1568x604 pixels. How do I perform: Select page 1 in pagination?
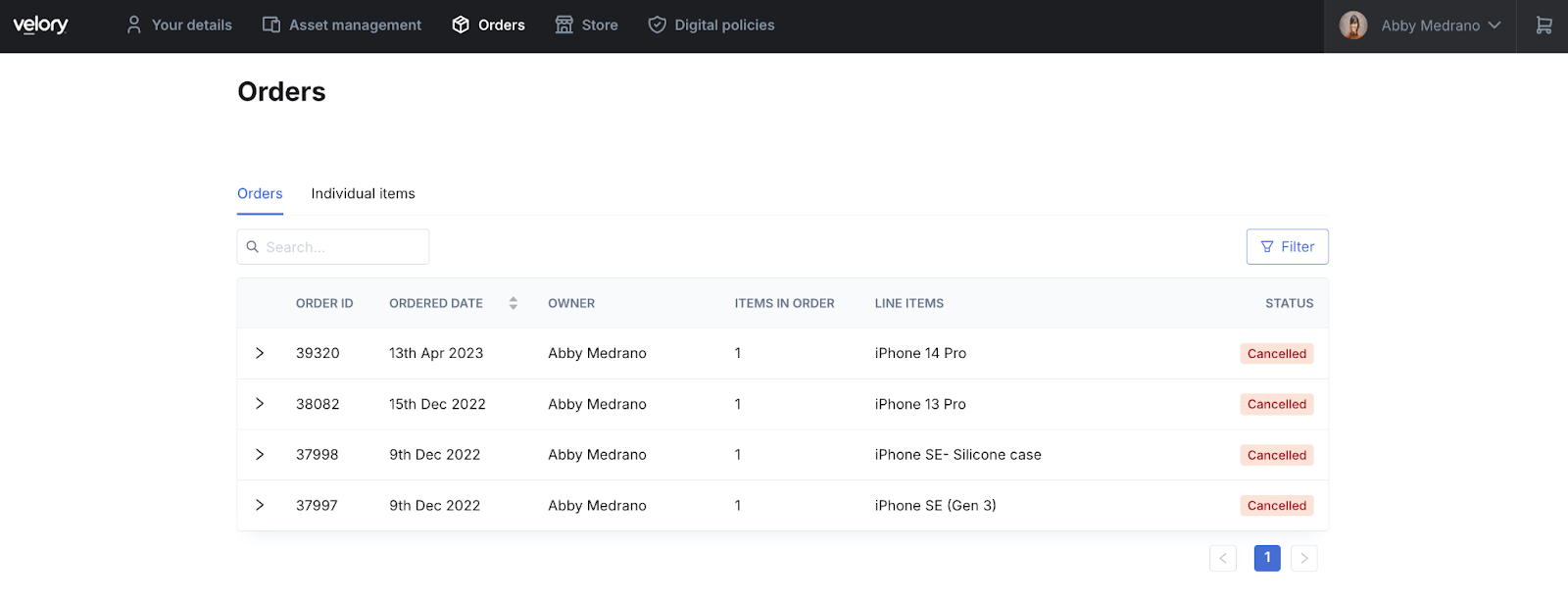(x=1267, y=558)
